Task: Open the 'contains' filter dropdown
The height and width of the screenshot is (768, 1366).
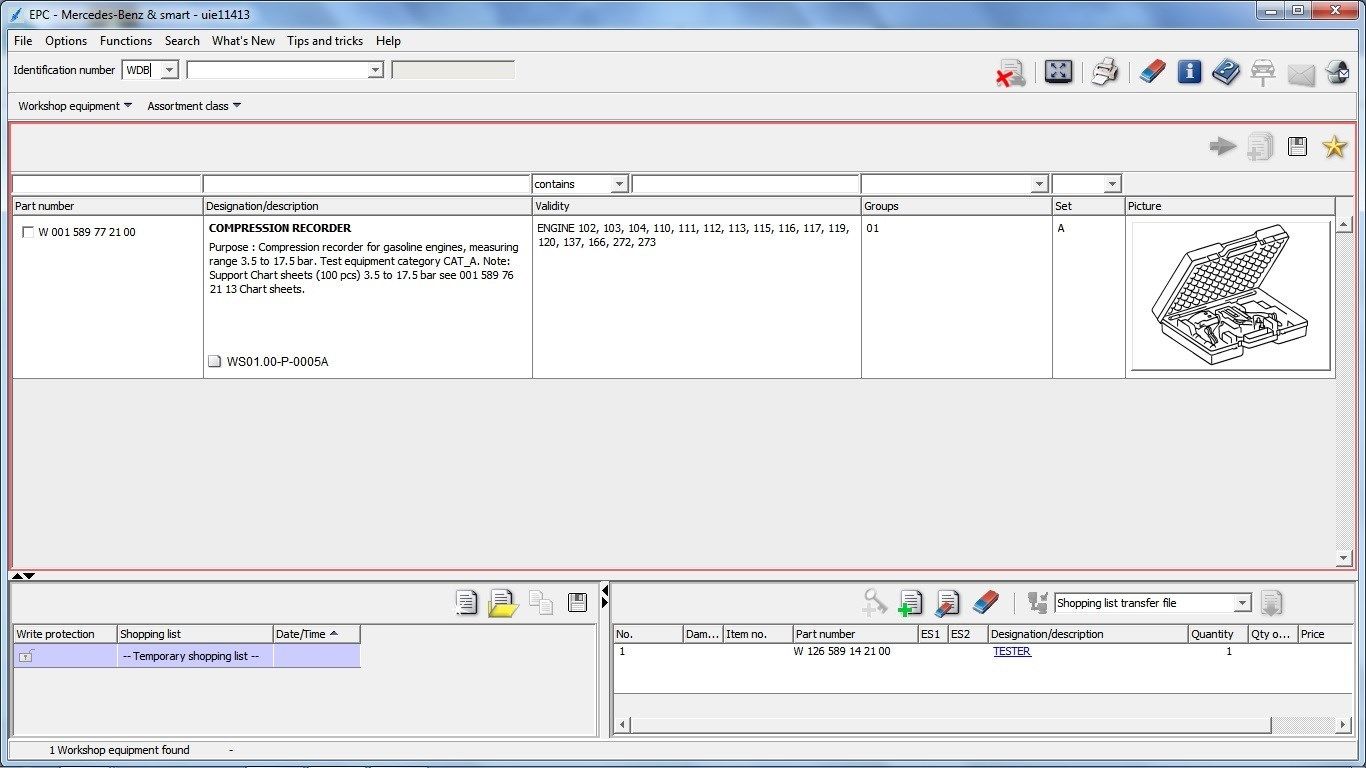Action: click(619, 185)
